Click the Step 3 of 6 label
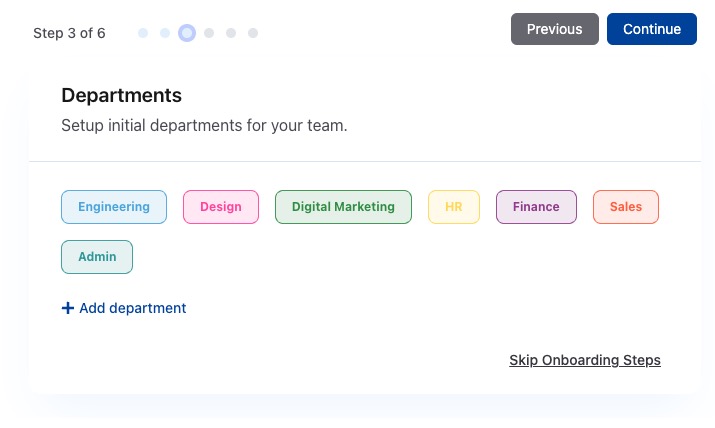Image resolution: width=715 pixels, height=428 pixels. (x=69, y=33)
